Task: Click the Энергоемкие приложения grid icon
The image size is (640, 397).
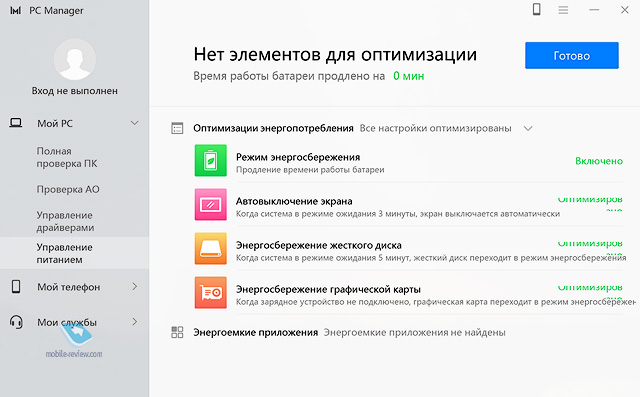Action: (x=177, y=332)
